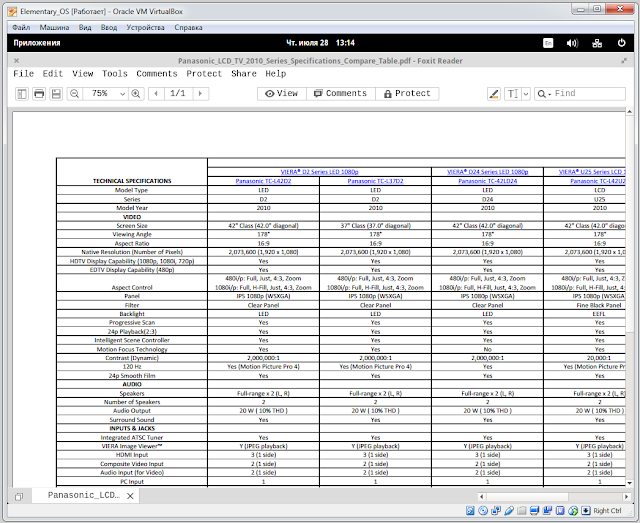Image resolution: width=640 pixels, height=523 pixels.
Task: Open VirtualBox Вид menu
Action: point(85,27)
